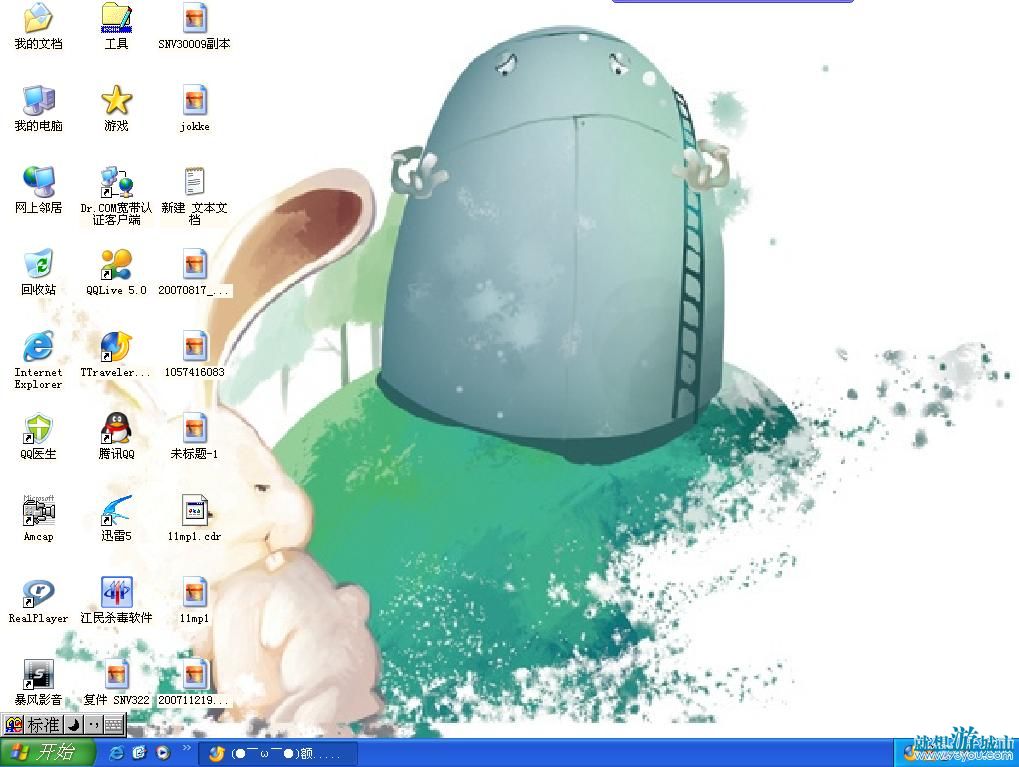The image size is (1019, 767).
Task: Expand quick launch overflow chevron
Action: [x=187, y=748]
